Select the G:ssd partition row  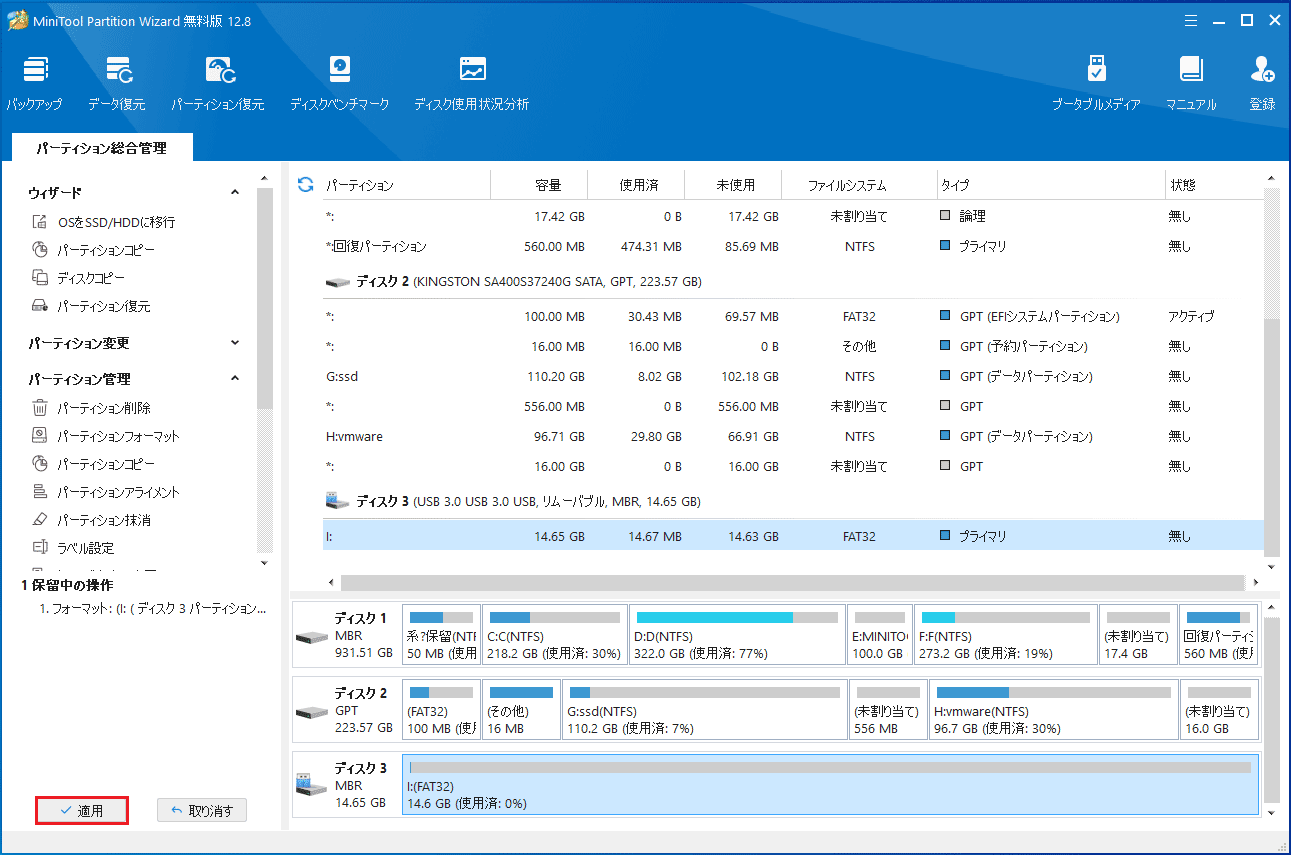[x=793, y=376]
